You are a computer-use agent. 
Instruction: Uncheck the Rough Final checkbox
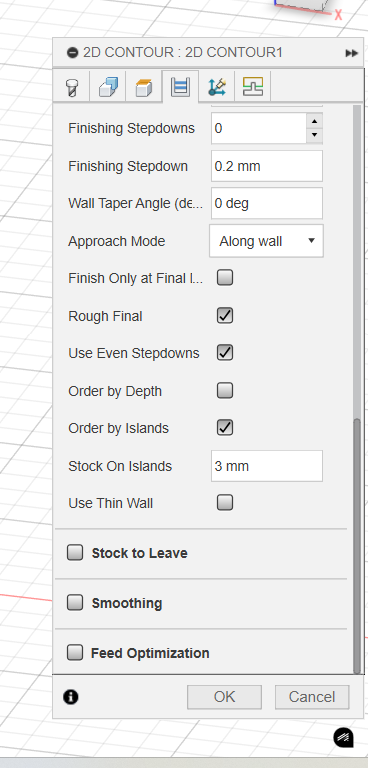click(x=225, y=316)
